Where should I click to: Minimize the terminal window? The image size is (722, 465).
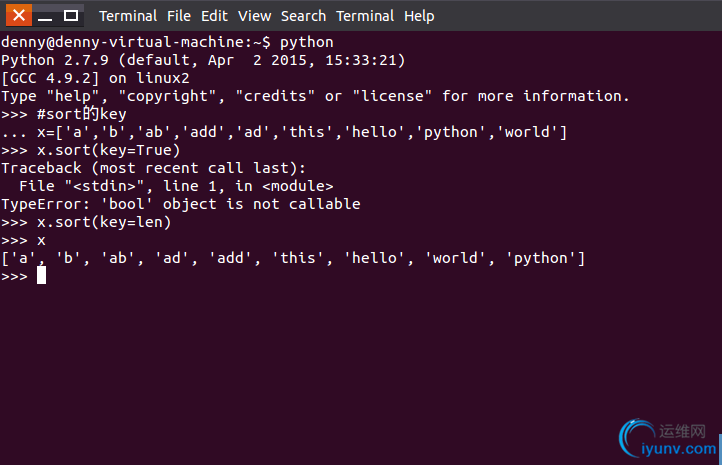45,16
